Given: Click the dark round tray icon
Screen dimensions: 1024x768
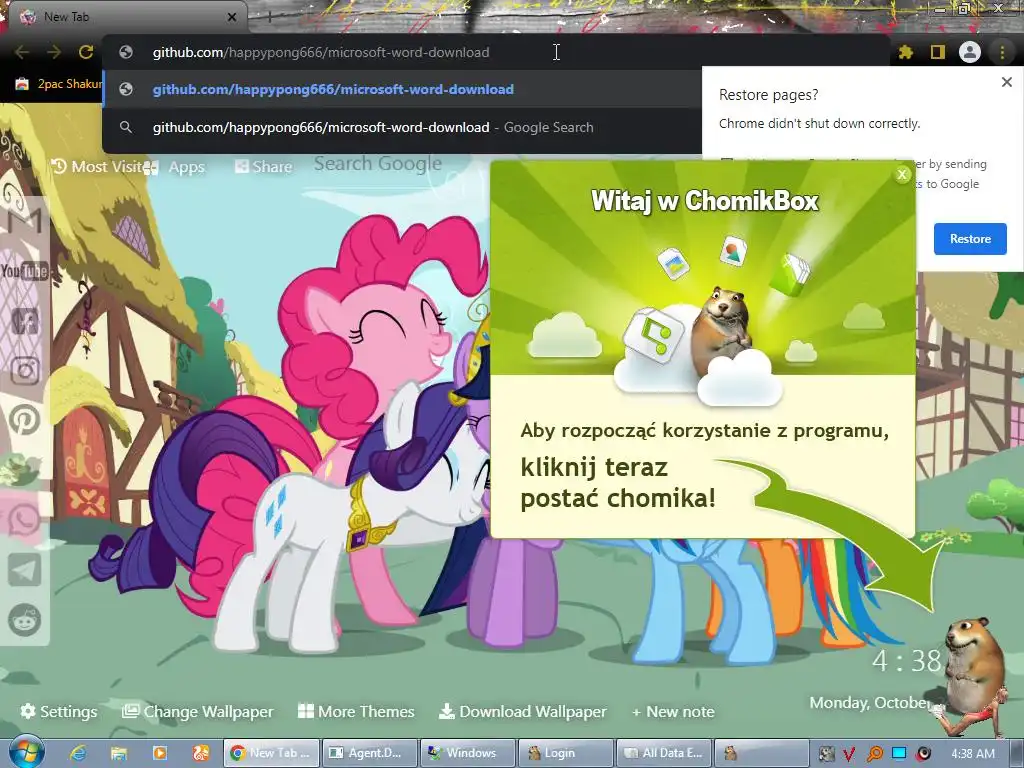Looking at the screenshot, I should [923, 754].
